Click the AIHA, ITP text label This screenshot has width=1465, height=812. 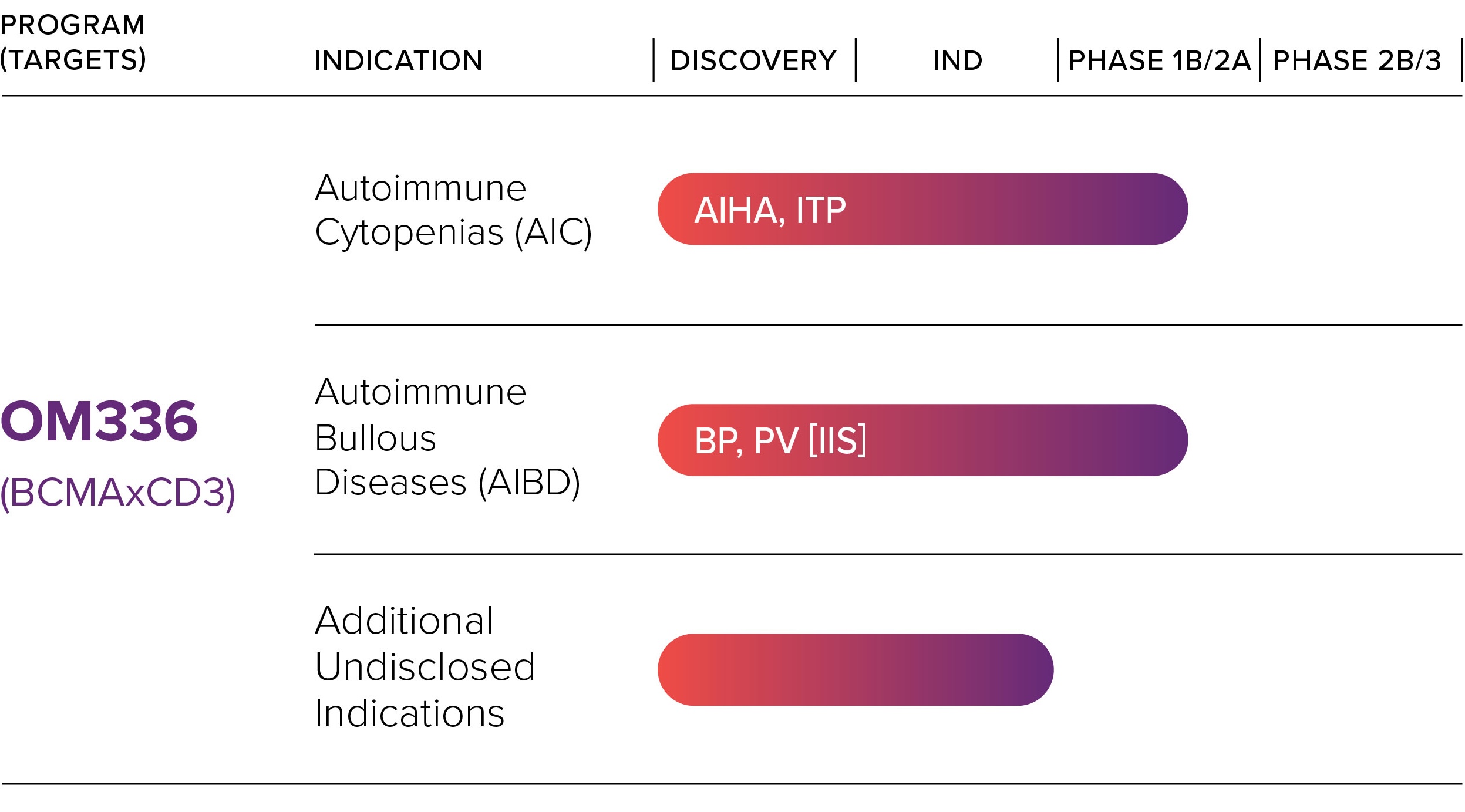tap(770, 210)
